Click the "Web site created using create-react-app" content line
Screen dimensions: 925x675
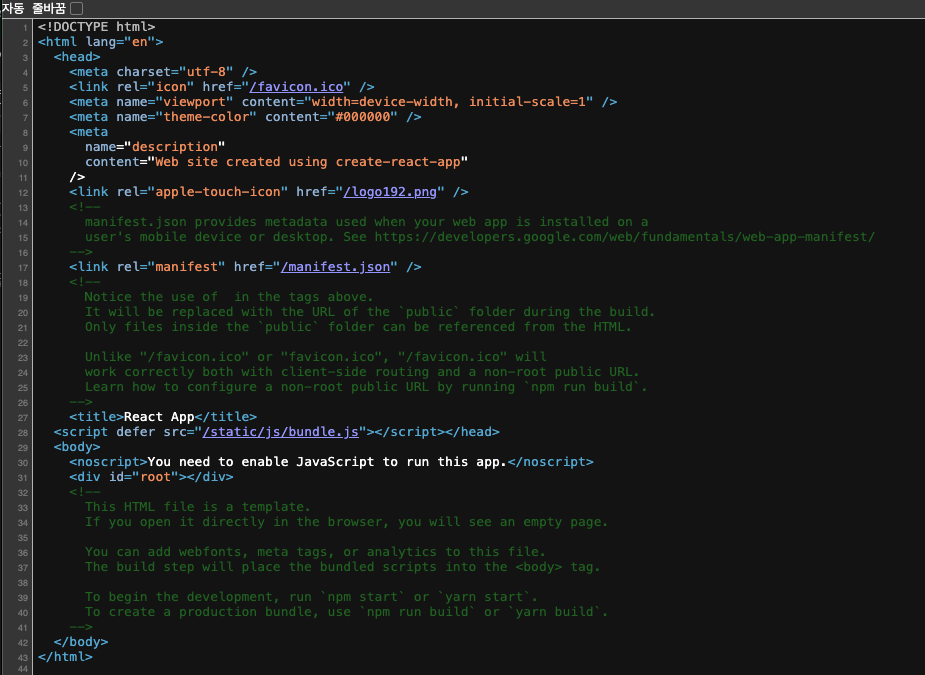pyautogui.click(x=277, y=162)
